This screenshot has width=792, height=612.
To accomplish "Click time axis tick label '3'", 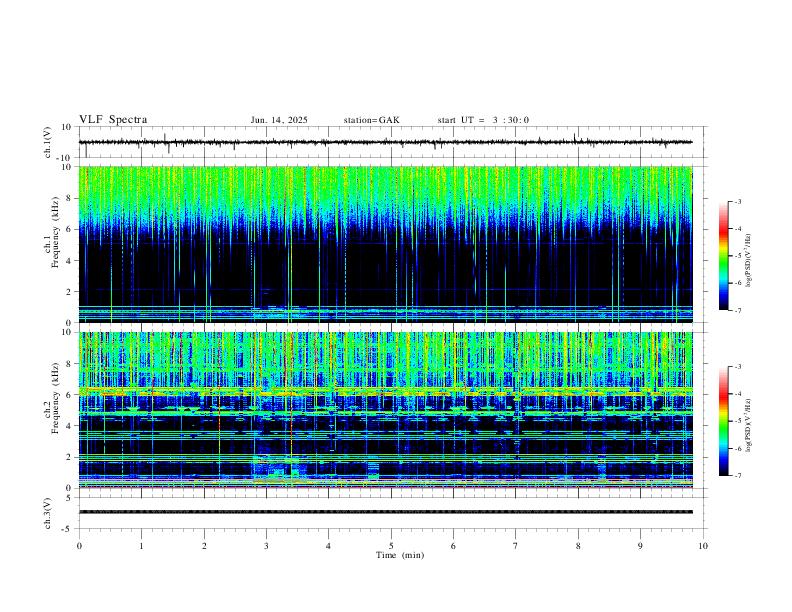I will [x=266, y=546].
